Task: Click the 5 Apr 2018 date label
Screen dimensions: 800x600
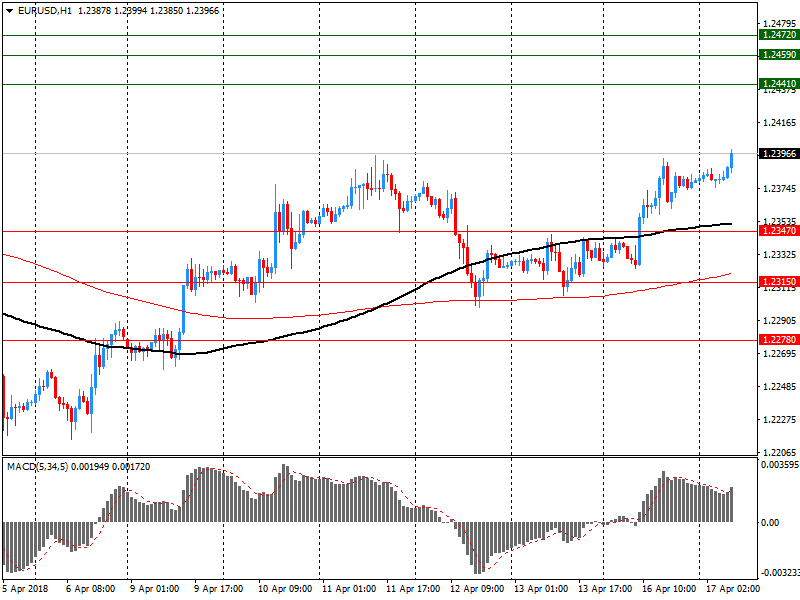Action: click(x=26, y=589)
